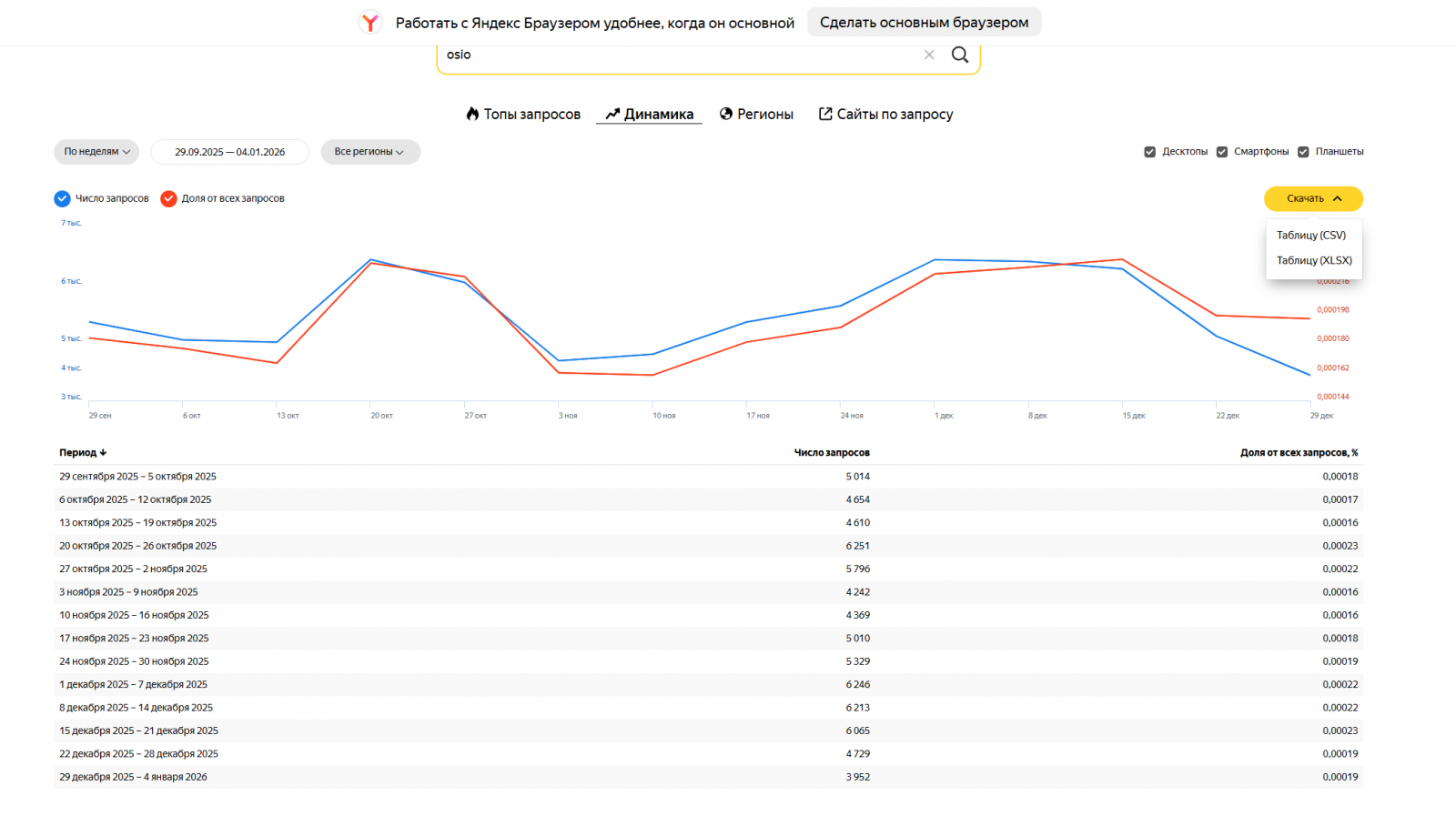Toggle the blue Число запросов series
The width and height of the screenshot is (1456, 816).
[x=63, y=198]
